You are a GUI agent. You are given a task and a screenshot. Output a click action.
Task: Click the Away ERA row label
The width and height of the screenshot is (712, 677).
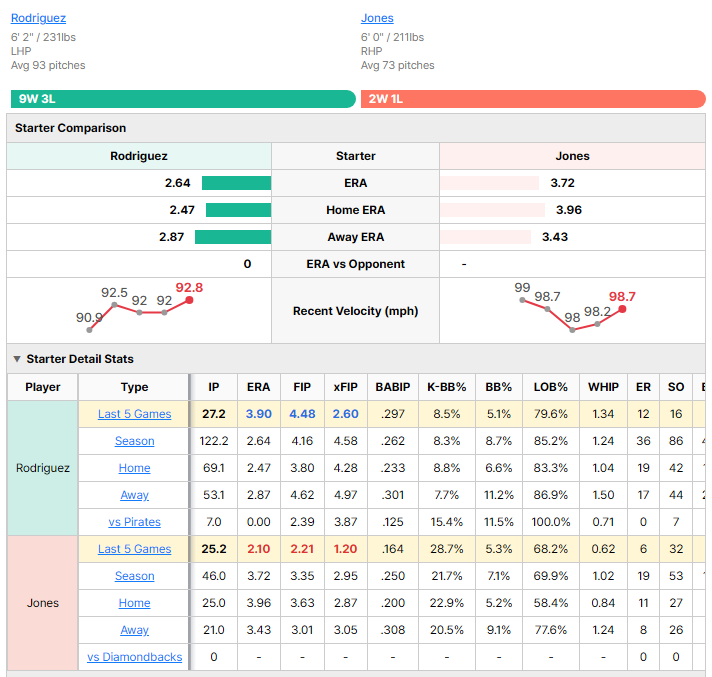click(356, 237)
